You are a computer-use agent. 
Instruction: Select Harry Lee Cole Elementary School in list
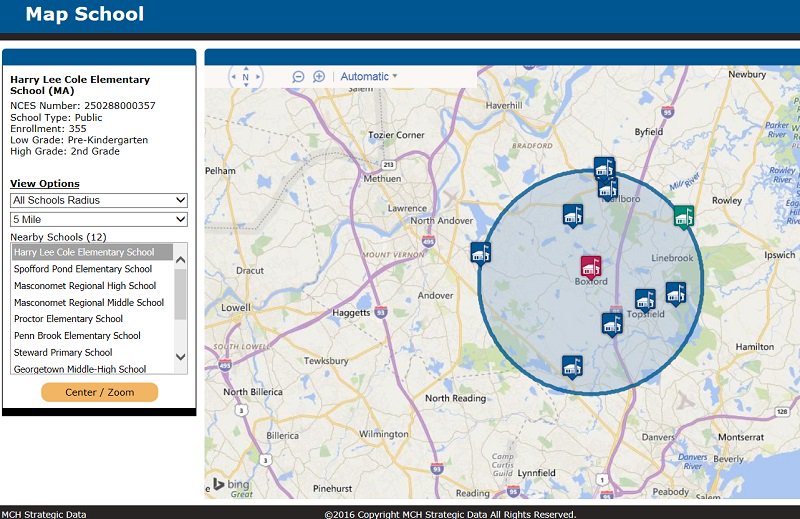[92, 252]
